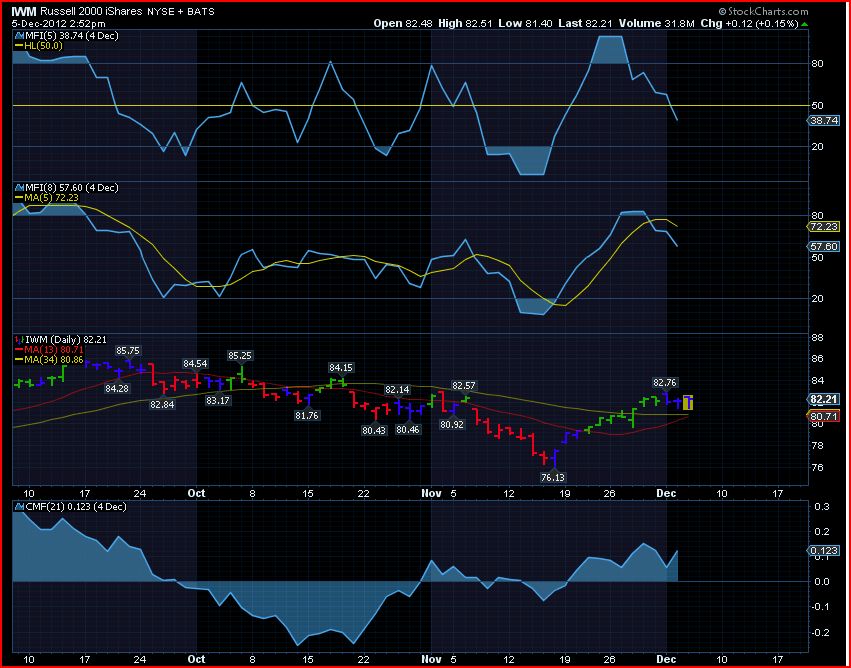This screenshot has width=851, height=668.
Task: Click the 76.13 price low label
Action: (553, 477)
